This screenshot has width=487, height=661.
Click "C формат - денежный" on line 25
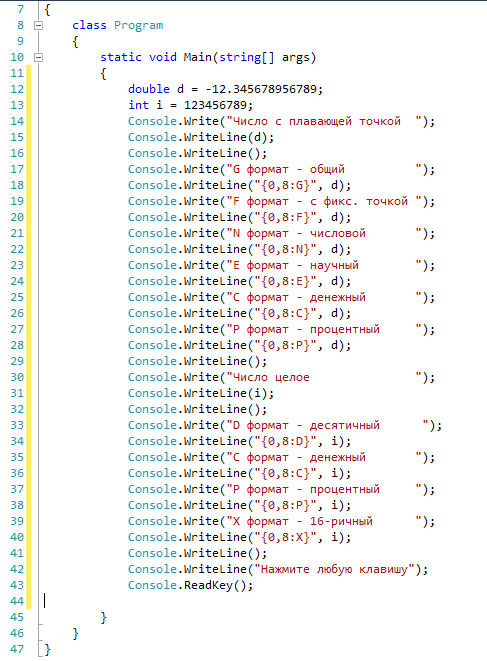point(324,298)
